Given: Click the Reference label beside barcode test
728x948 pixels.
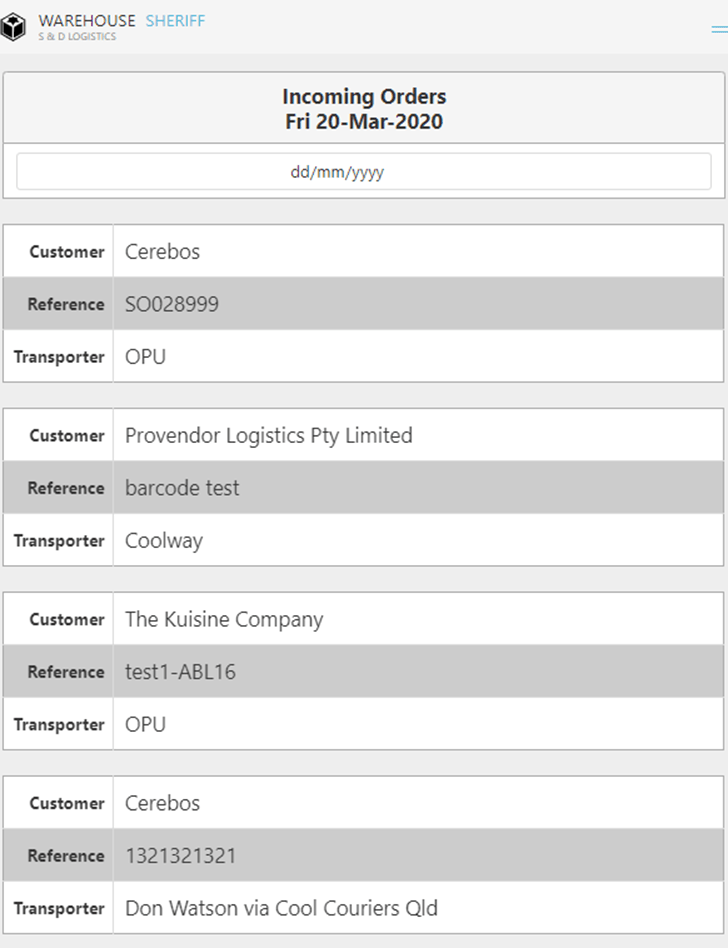Looking at the screenshot, I should (66, 488).
